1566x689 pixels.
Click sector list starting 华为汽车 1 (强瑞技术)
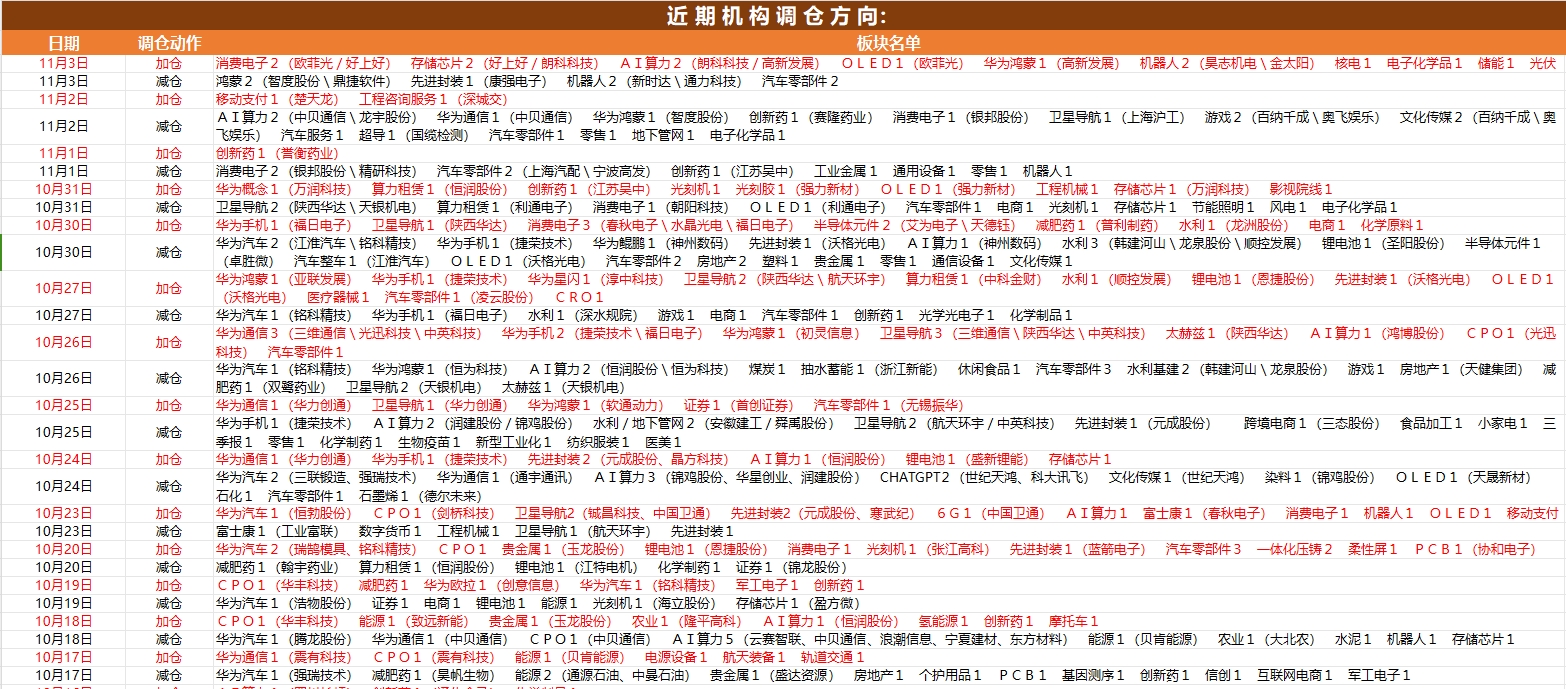[813, 675]
